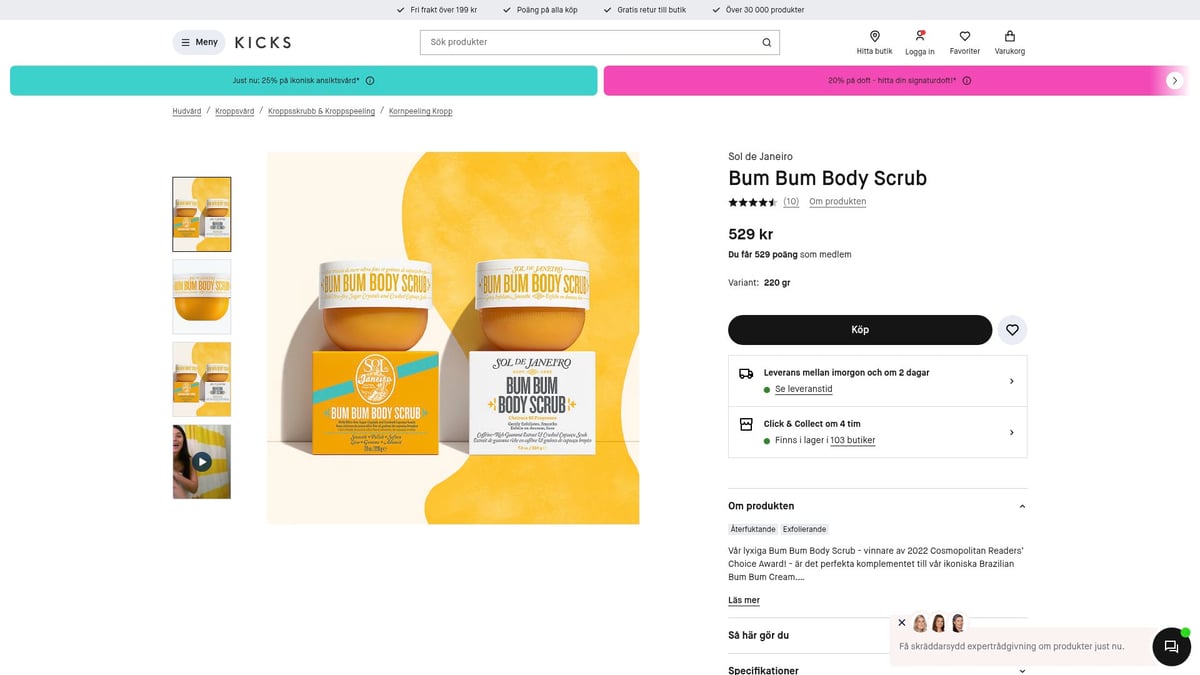Expand Click & Collect store availability

point(1011,432)
